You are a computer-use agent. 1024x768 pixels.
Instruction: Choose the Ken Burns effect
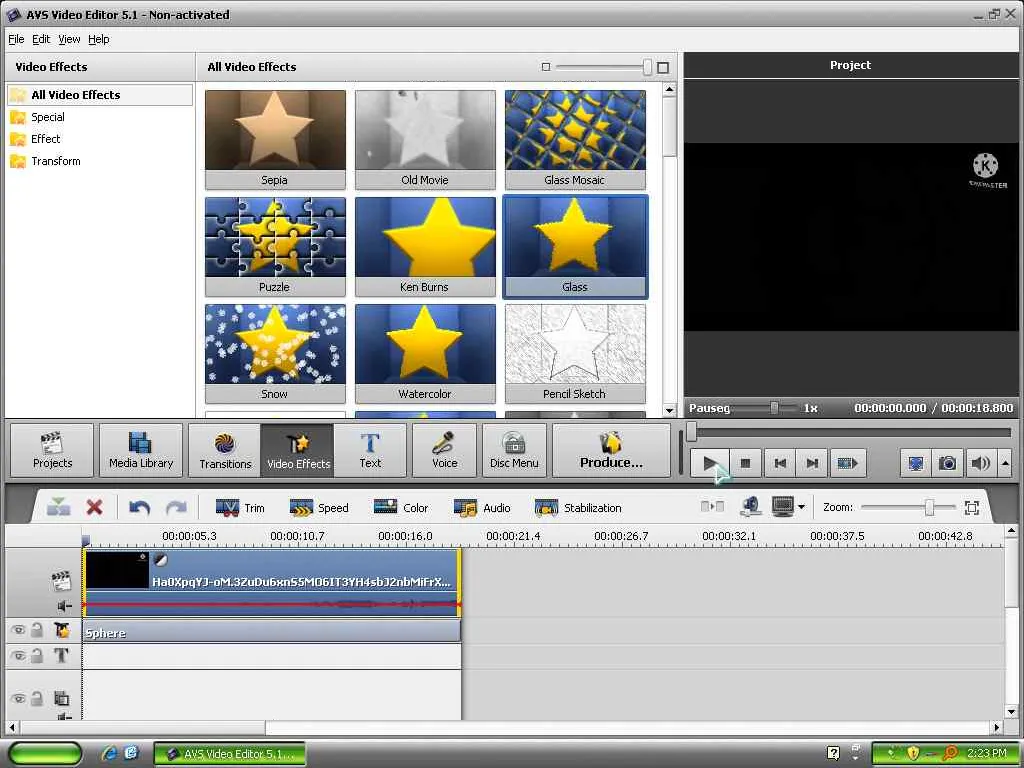[x=425, y=246]
